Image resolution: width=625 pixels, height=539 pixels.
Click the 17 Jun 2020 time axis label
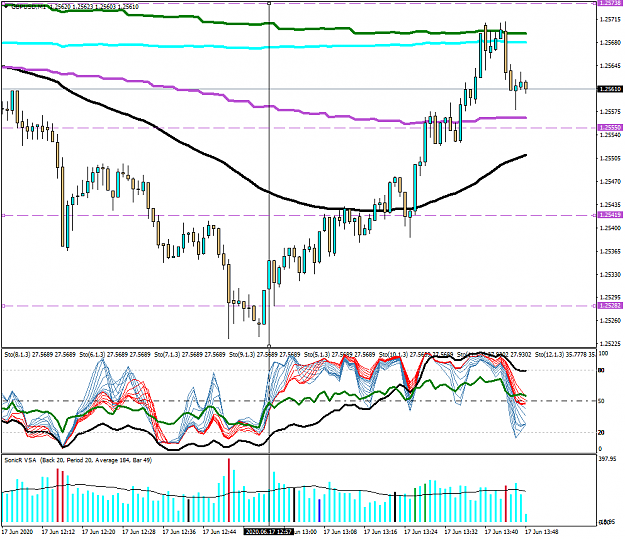(x=18, y=532)
